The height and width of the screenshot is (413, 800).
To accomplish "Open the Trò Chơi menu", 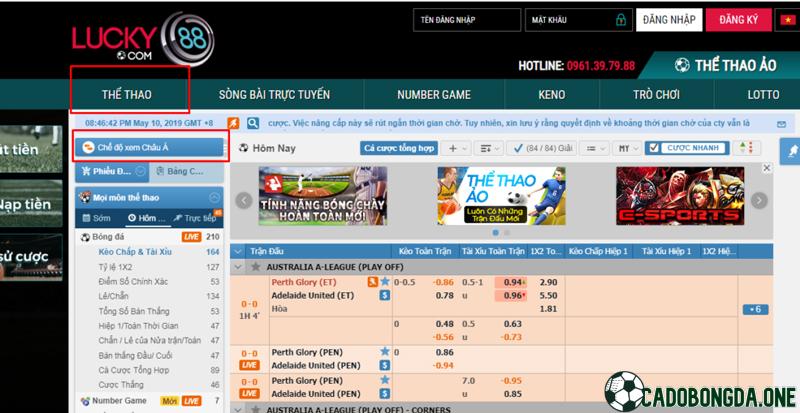I will [x=656, y=94].
